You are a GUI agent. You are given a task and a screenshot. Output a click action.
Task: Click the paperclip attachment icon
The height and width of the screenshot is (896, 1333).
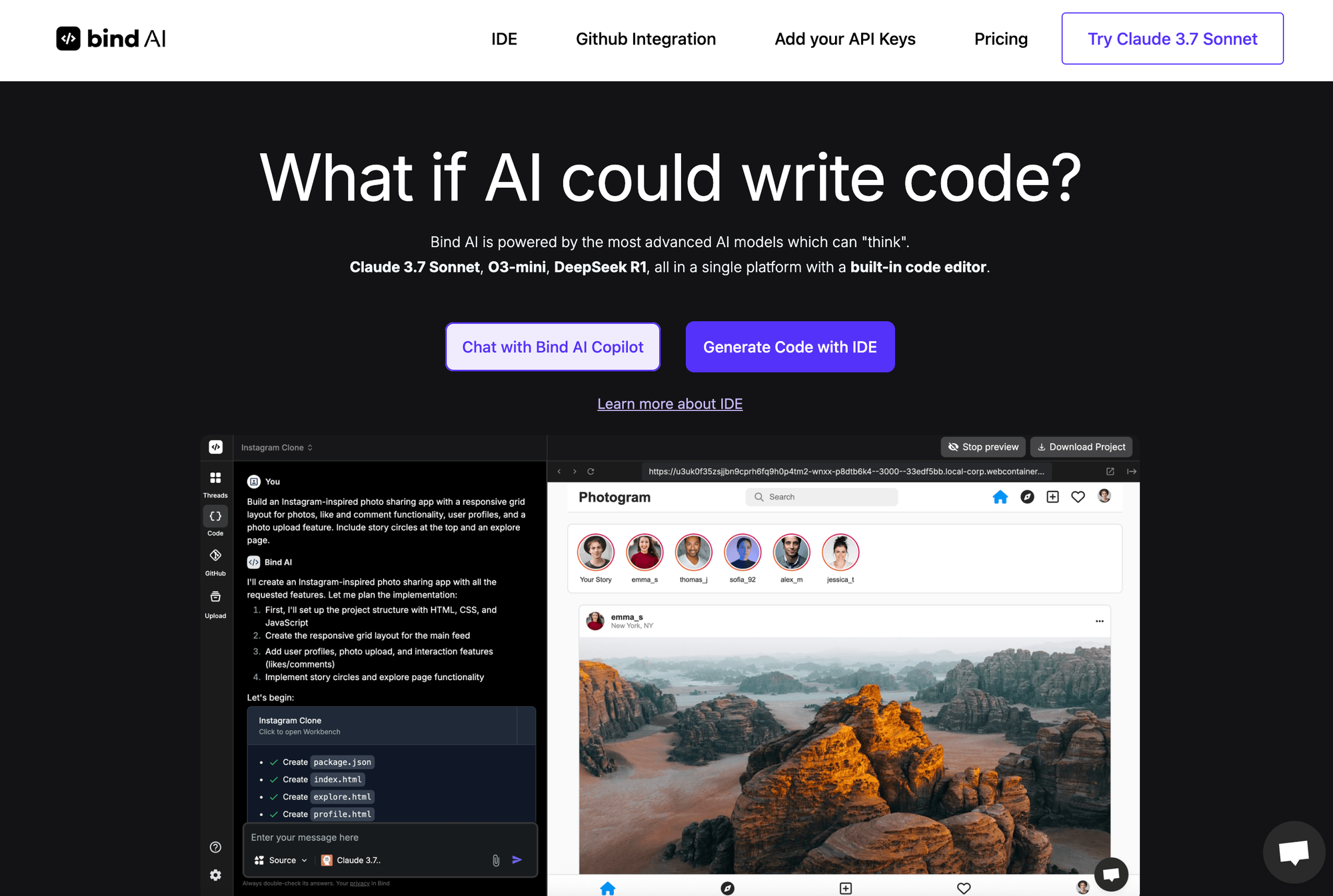coord(496,860)
